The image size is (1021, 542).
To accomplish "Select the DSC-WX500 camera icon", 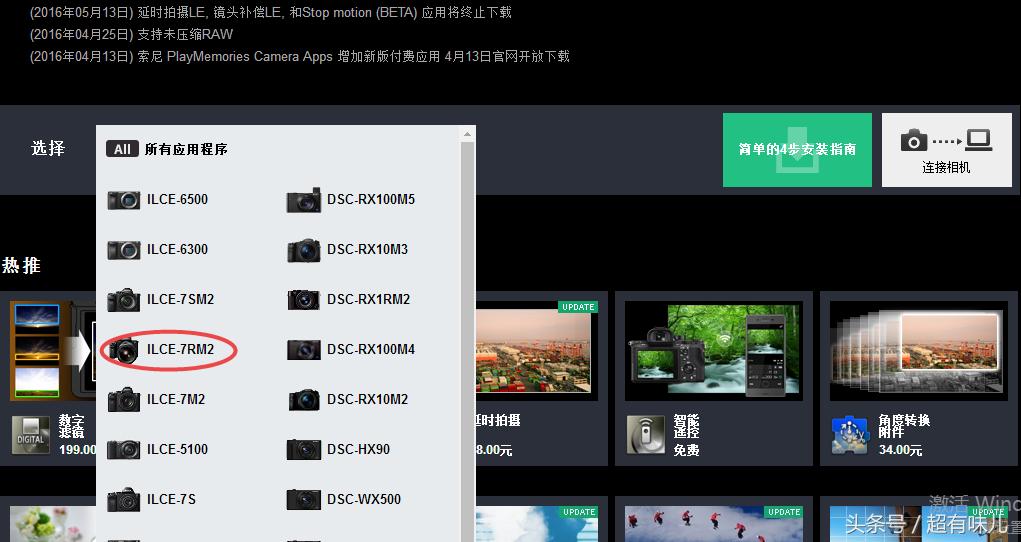I will [304, 500].
